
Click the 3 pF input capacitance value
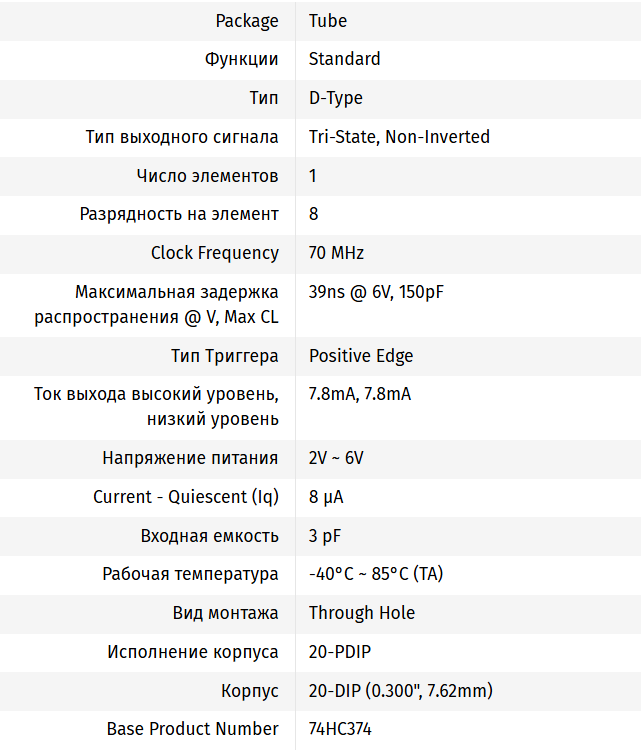tap(325, 536)
